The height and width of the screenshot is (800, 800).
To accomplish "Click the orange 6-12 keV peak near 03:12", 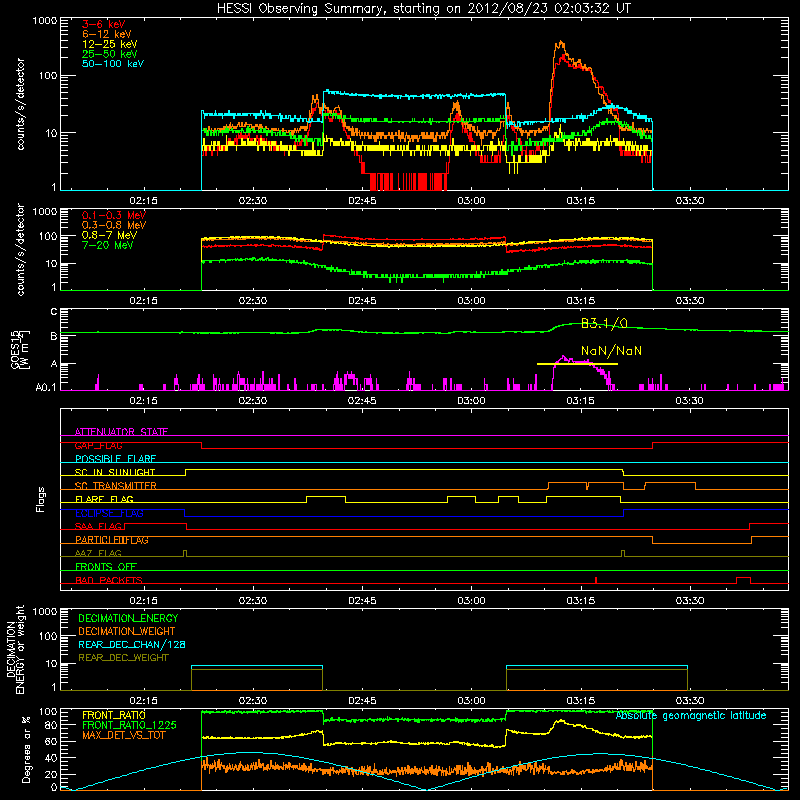I will [x=561, y=44].
